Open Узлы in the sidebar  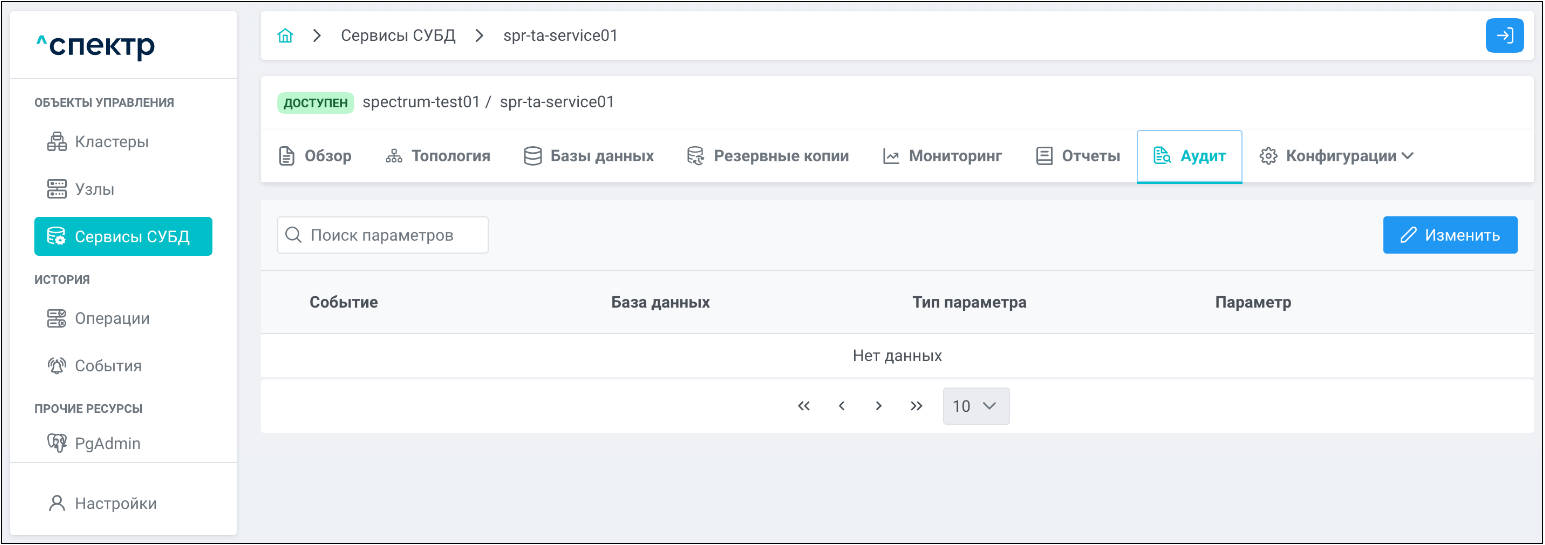point(94,189)
